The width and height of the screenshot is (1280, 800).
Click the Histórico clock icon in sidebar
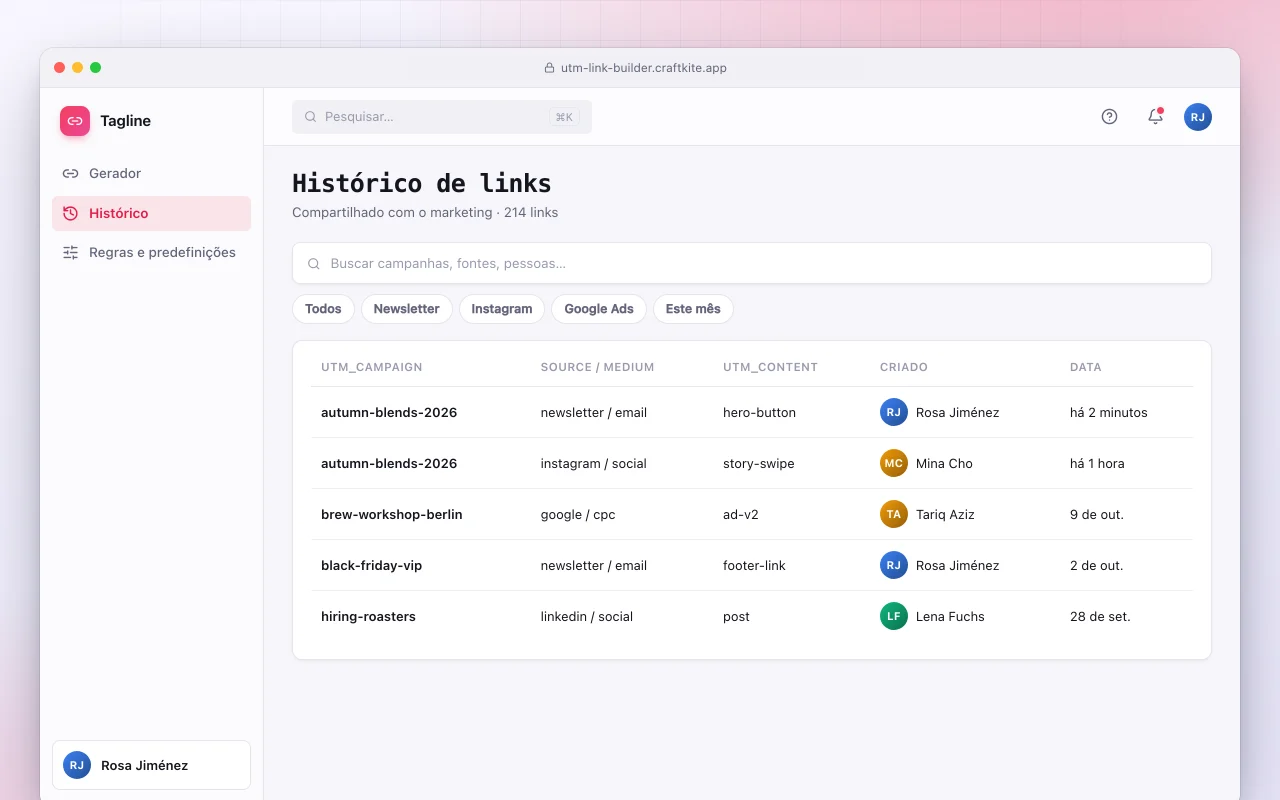(70, 213)
